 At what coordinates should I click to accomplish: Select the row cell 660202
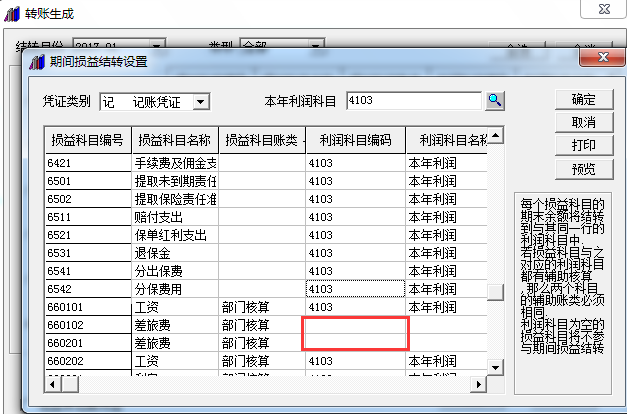click(x=88, y=361)
